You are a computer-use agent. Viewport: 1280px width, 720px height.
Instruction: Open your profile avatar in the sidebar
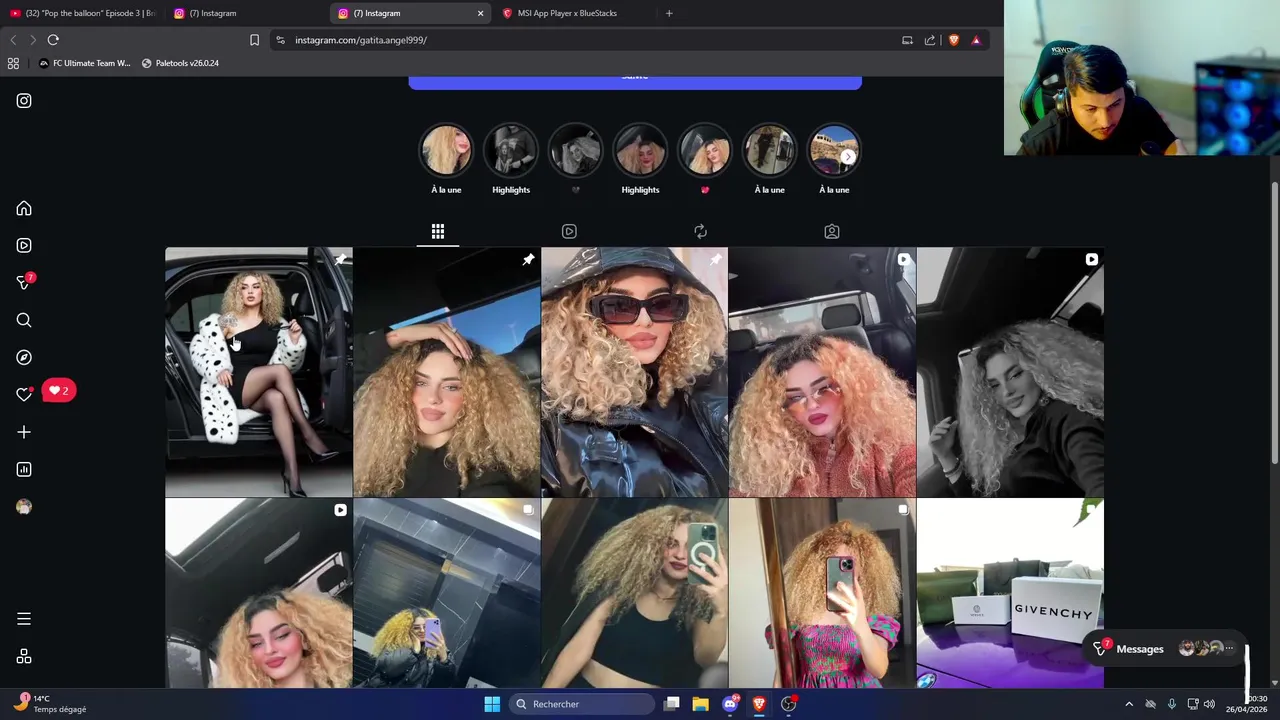pyautogui.click(x=24, y=507)
